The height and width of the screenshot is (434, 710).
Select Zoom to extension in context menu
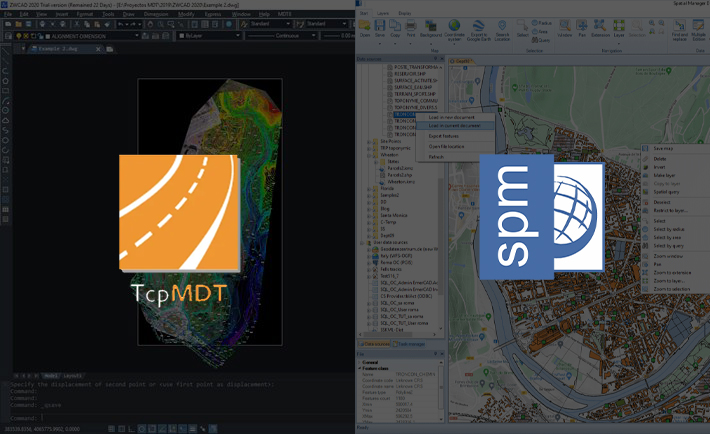673,274
